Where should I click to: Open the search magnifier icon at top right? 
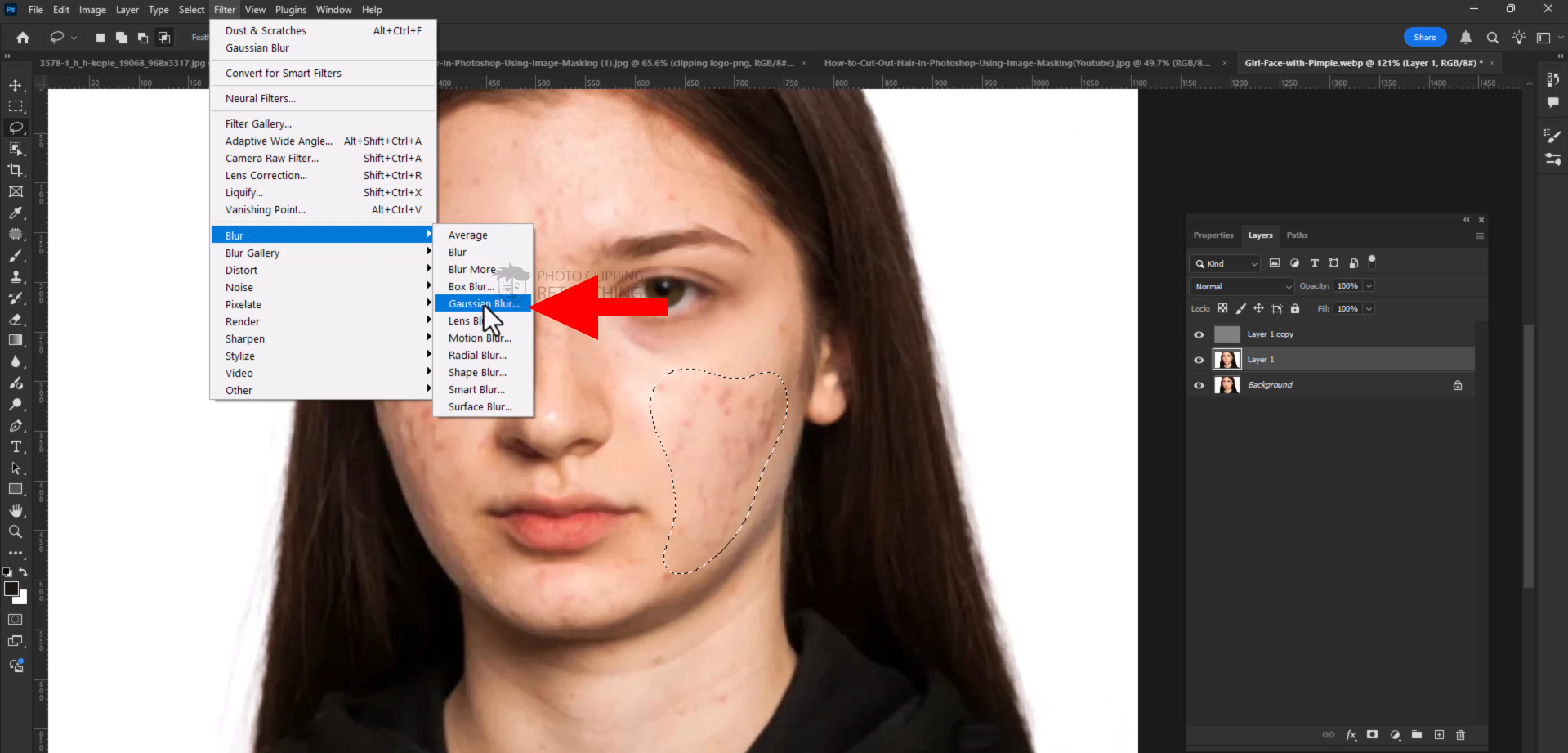point(1493,38)
